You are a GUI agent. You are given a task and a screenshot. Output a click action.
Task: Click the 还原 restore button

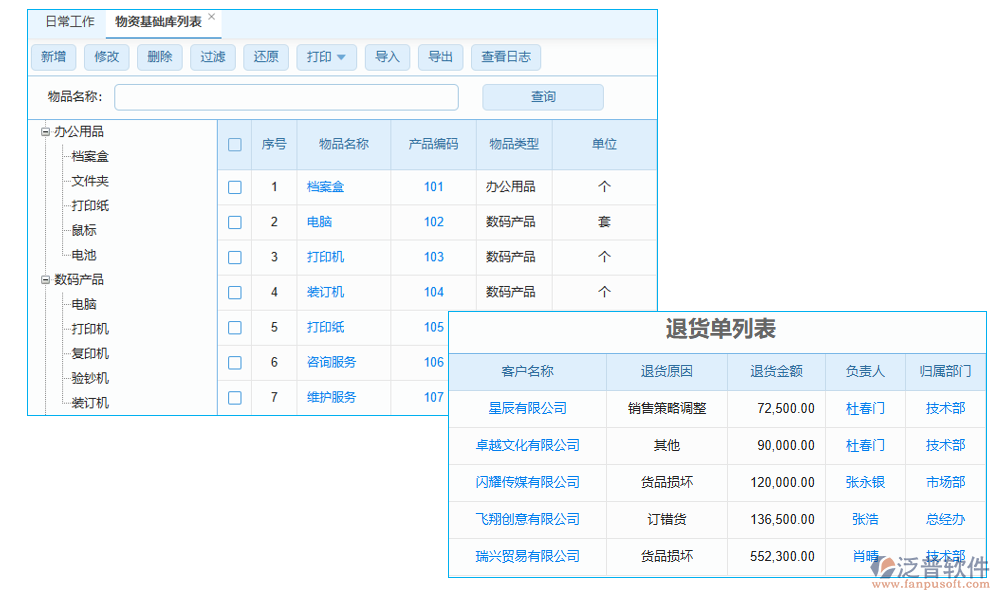(265, 57)
